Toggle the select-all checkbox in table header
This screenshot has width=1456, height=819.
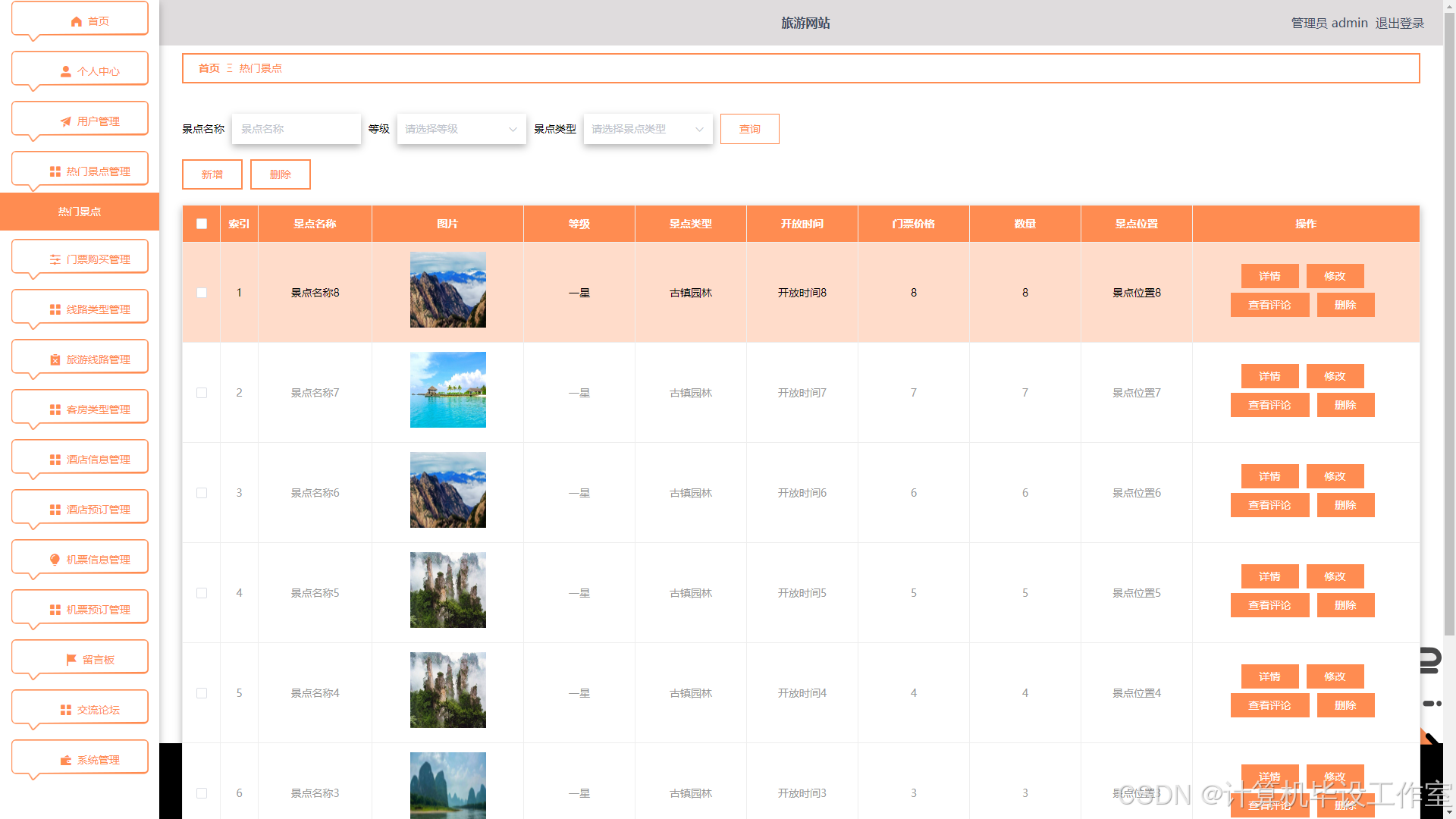[x=202, y=224]
